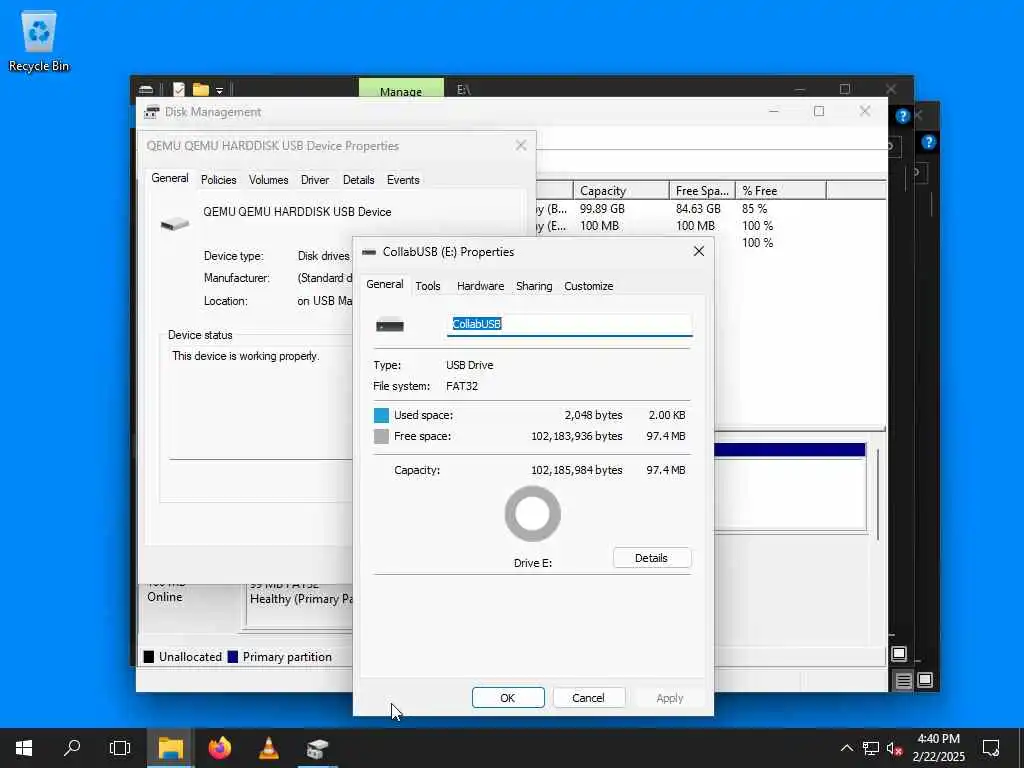
Task: Open the Volumes tab in QEMU Device Properties
Action: (x=268, y=180)
